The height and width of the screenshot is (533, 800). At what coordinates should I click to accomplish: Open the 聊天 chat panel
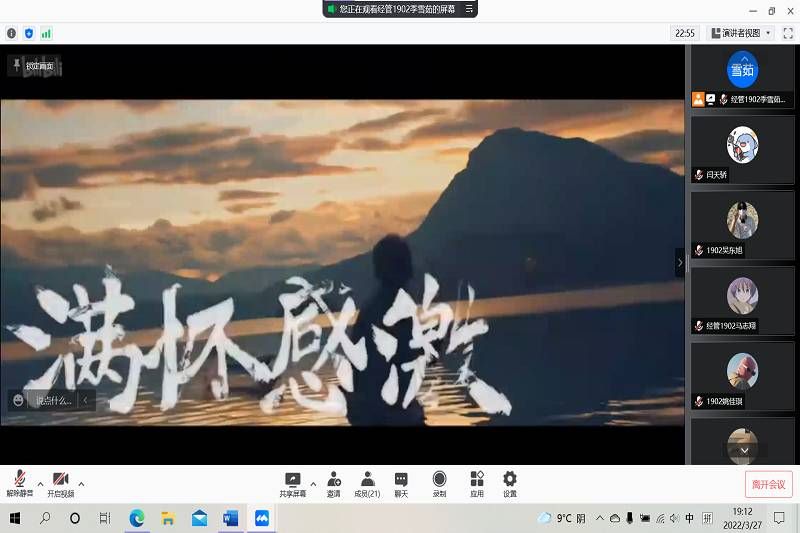[402, 484]
